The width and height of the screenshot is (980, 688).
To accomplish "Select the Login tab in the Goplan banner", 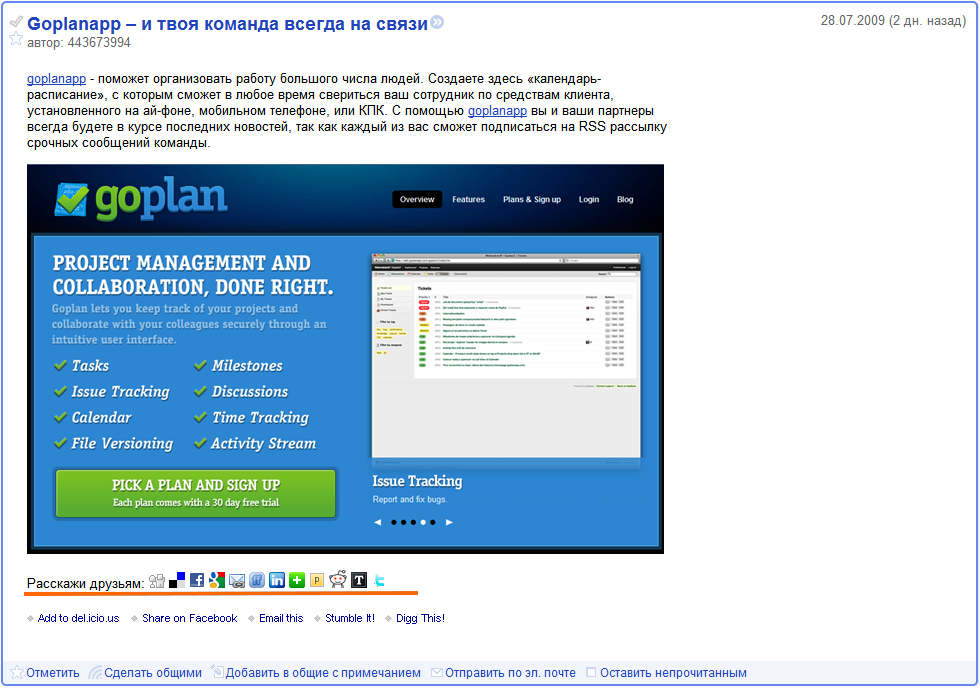I will pyautogui.click(x=589, y=199).
